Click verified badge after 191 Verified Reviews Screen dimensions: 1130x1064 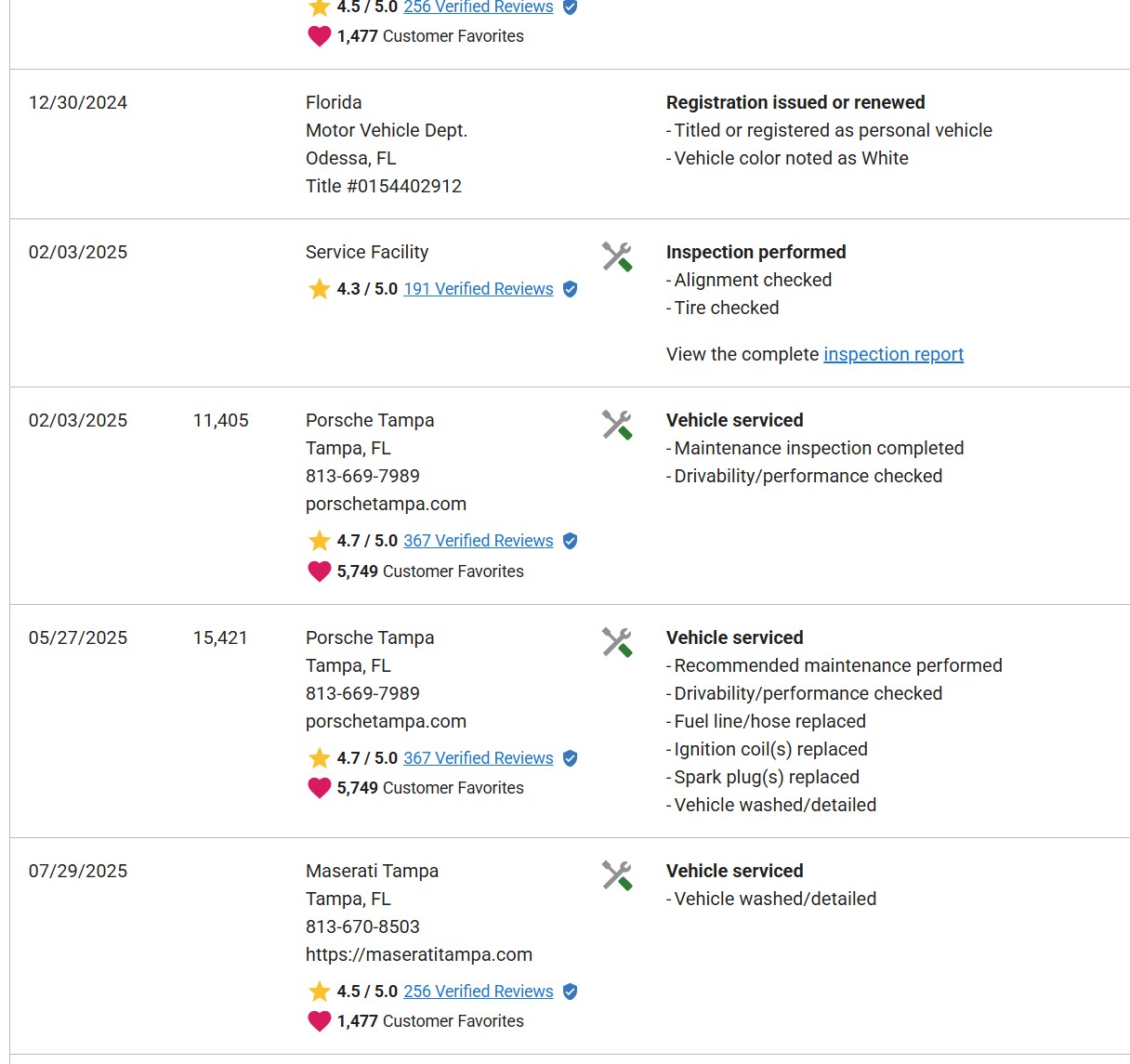coord(571,289)
